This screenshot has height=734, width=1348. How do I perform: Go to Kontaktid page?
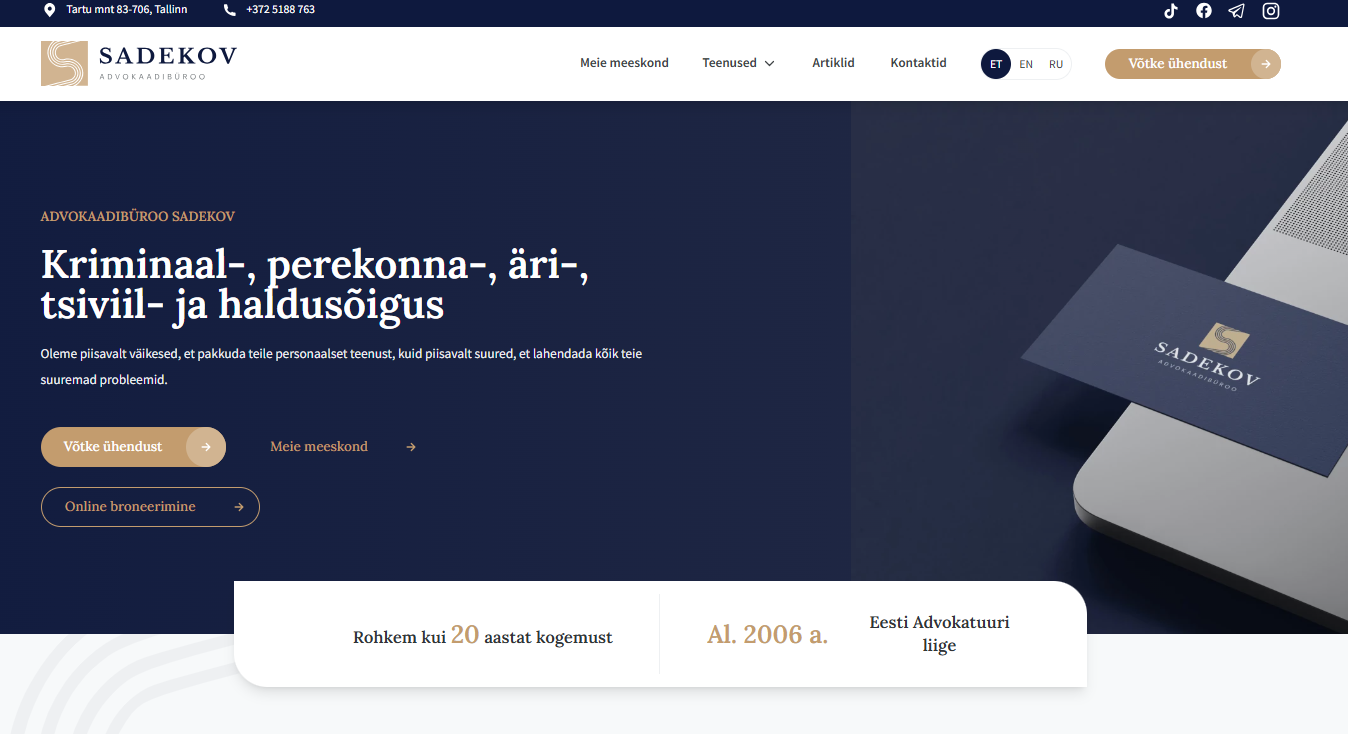(x=918, y=63)
